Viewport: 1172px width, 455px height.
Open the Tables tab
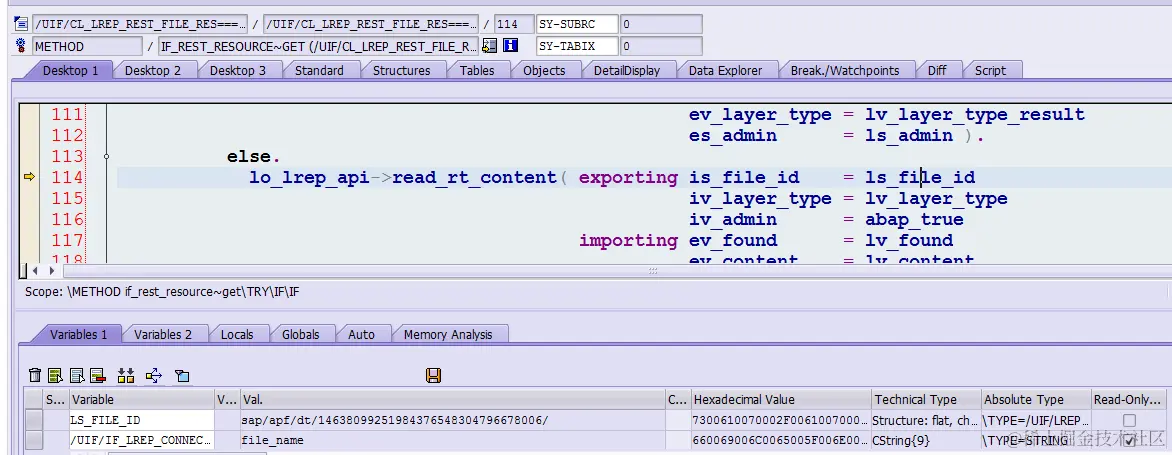pos(477,70)
